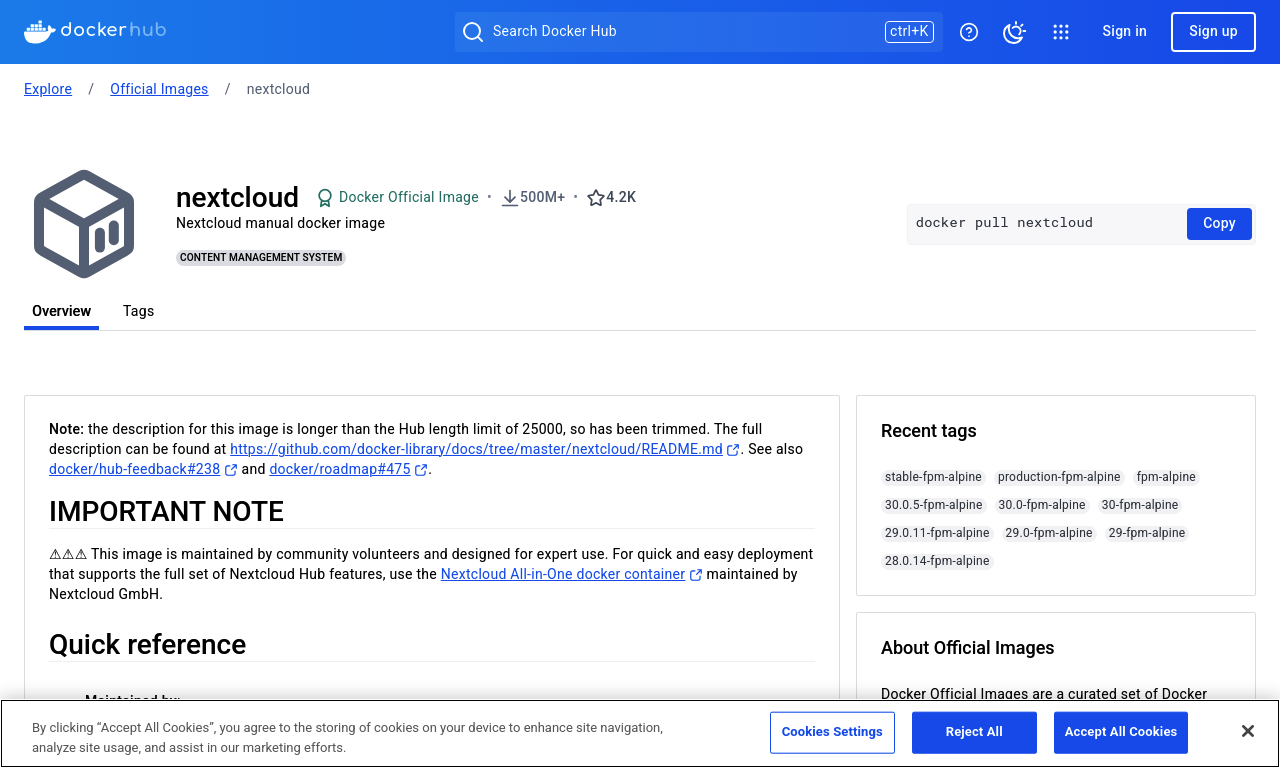Click the Docker Official Image badge icon
The image size is (1280, 768).
coord(325,198)
